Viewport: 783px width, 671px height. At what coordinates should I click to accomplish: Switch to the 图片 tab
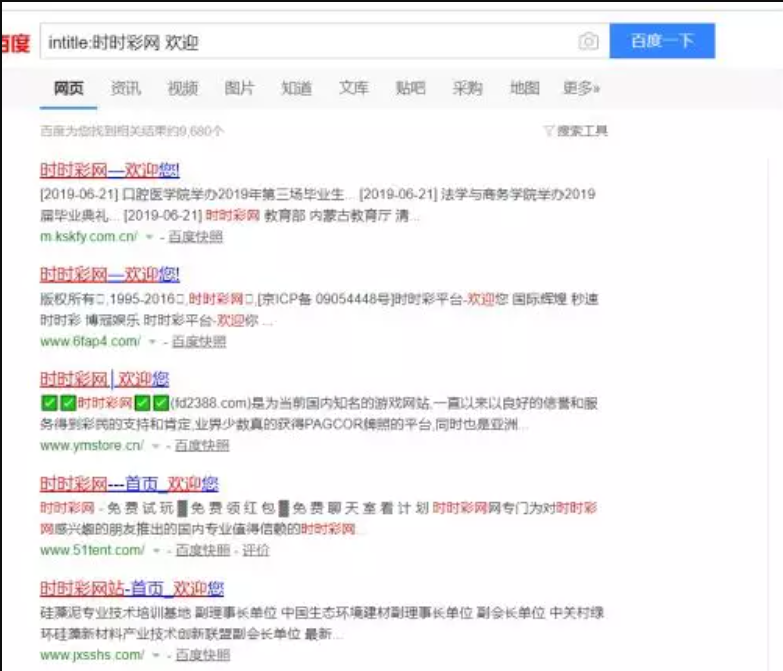[239, 88]
